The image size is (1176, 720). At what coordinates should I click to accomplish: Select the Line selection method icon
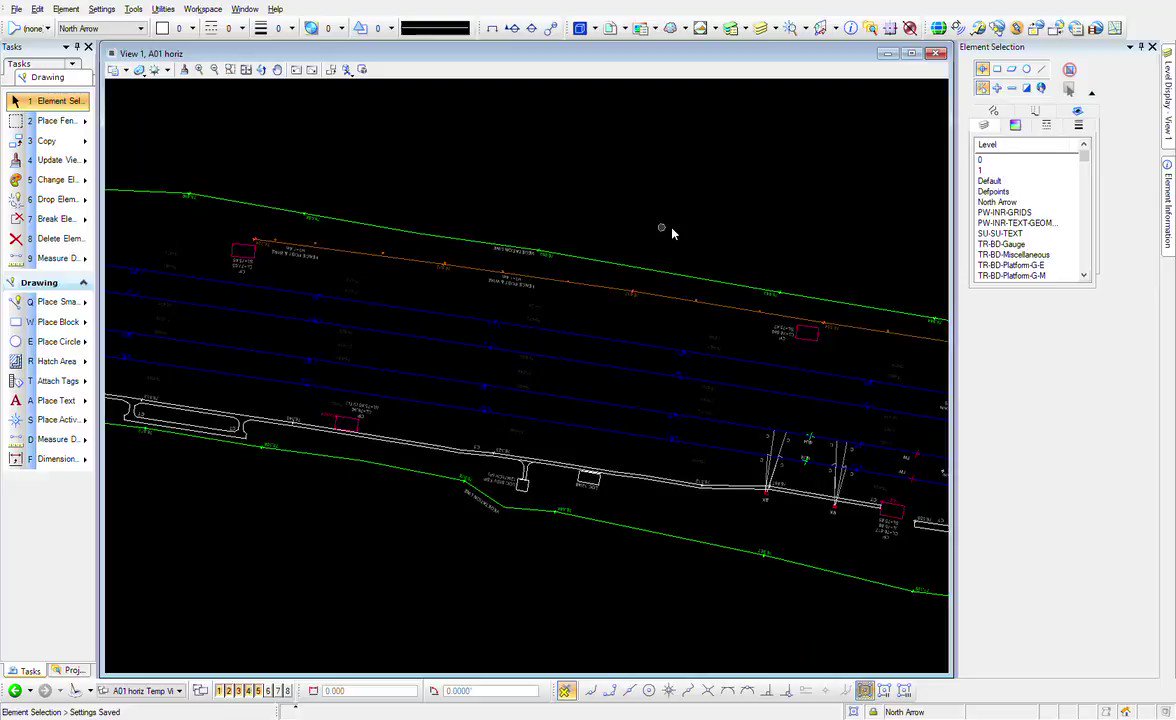1042,69
